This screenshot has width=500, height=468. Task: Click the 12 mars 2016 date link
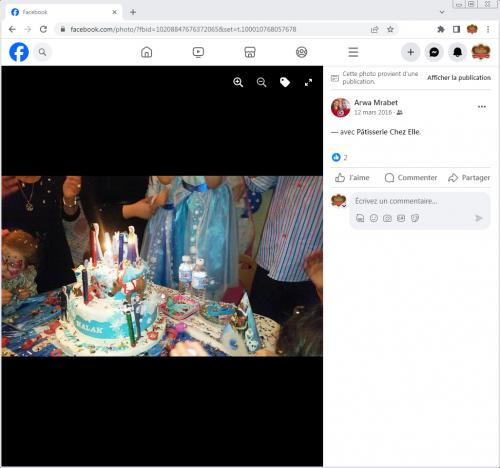(x=373, y=112)
